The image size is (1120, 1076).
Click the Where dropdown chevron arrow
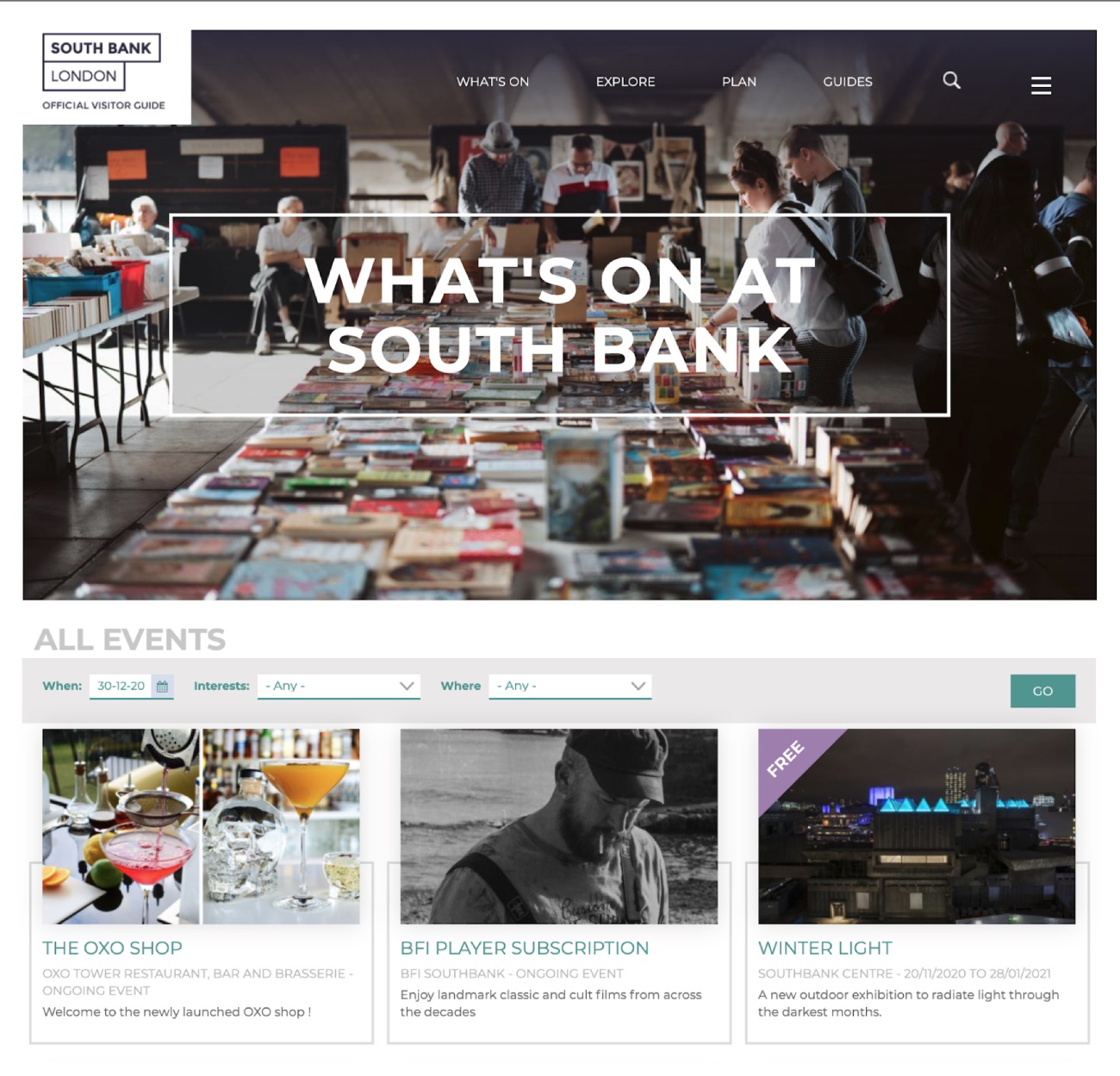click(x=638, y=686)
